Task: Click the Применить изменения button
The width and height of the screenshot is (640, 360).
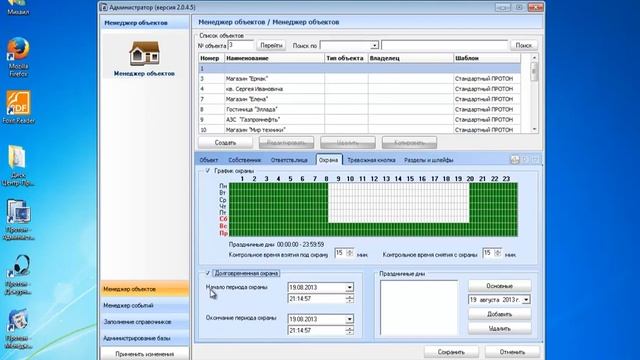Action: [x=144, y=354]
